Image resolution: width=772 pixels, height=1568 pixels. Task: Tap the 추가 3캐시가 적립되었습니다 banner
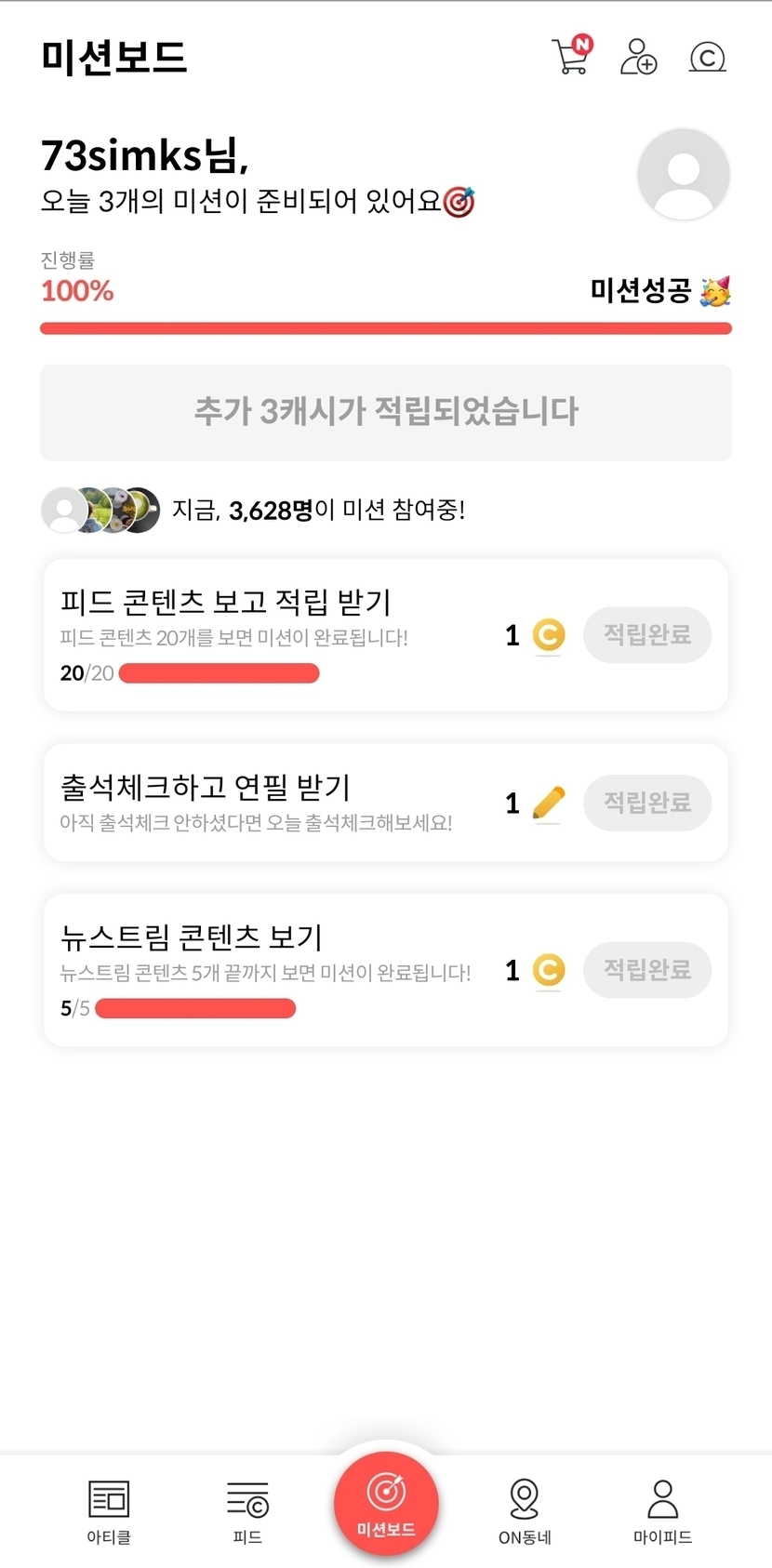pyautogui.click(x=386, y=412)
